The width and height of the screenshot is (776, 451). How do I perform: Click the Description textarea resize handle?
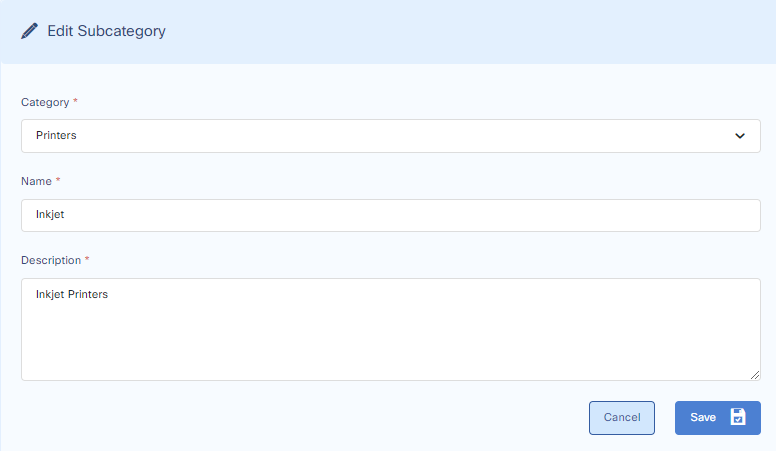pyautogui.click(x=755, y=375)
